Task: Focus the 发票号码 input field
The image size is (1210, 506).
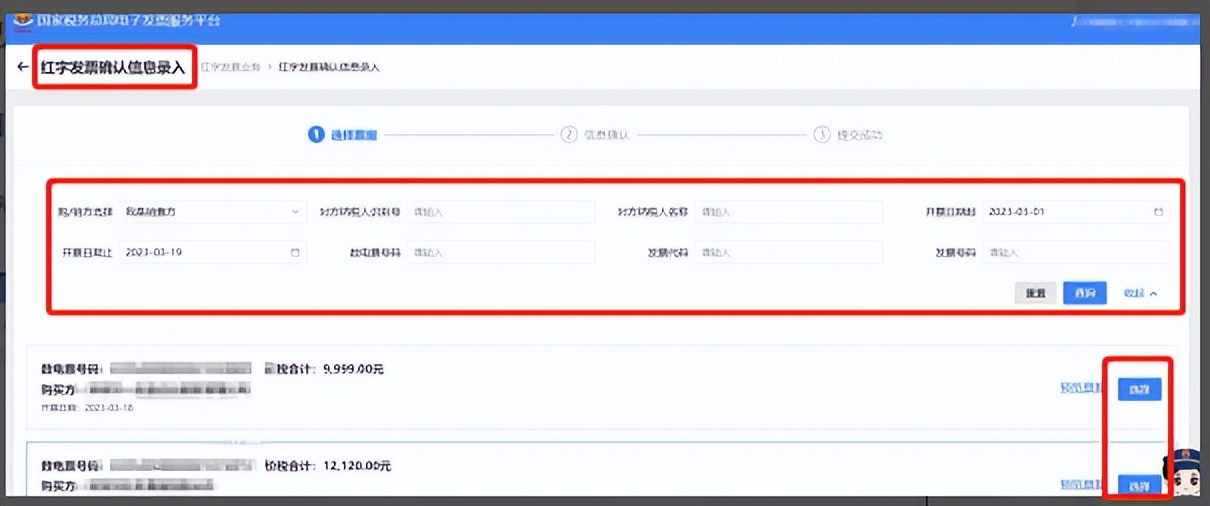Action: (x=1076, y=253)
